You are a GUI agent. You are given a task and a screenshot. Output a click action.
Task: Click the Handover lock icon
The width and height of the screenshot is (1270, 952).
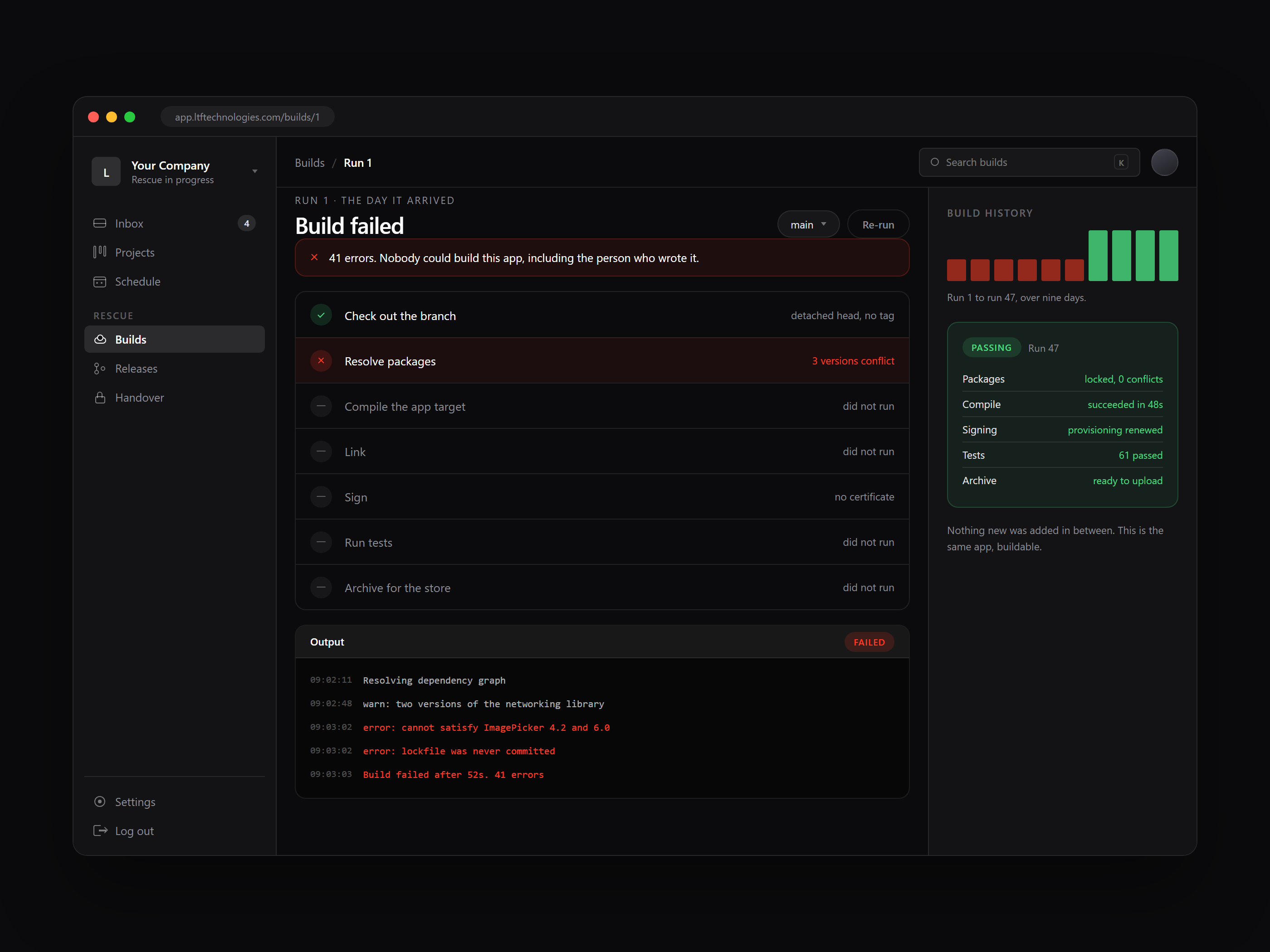point(100,397)
